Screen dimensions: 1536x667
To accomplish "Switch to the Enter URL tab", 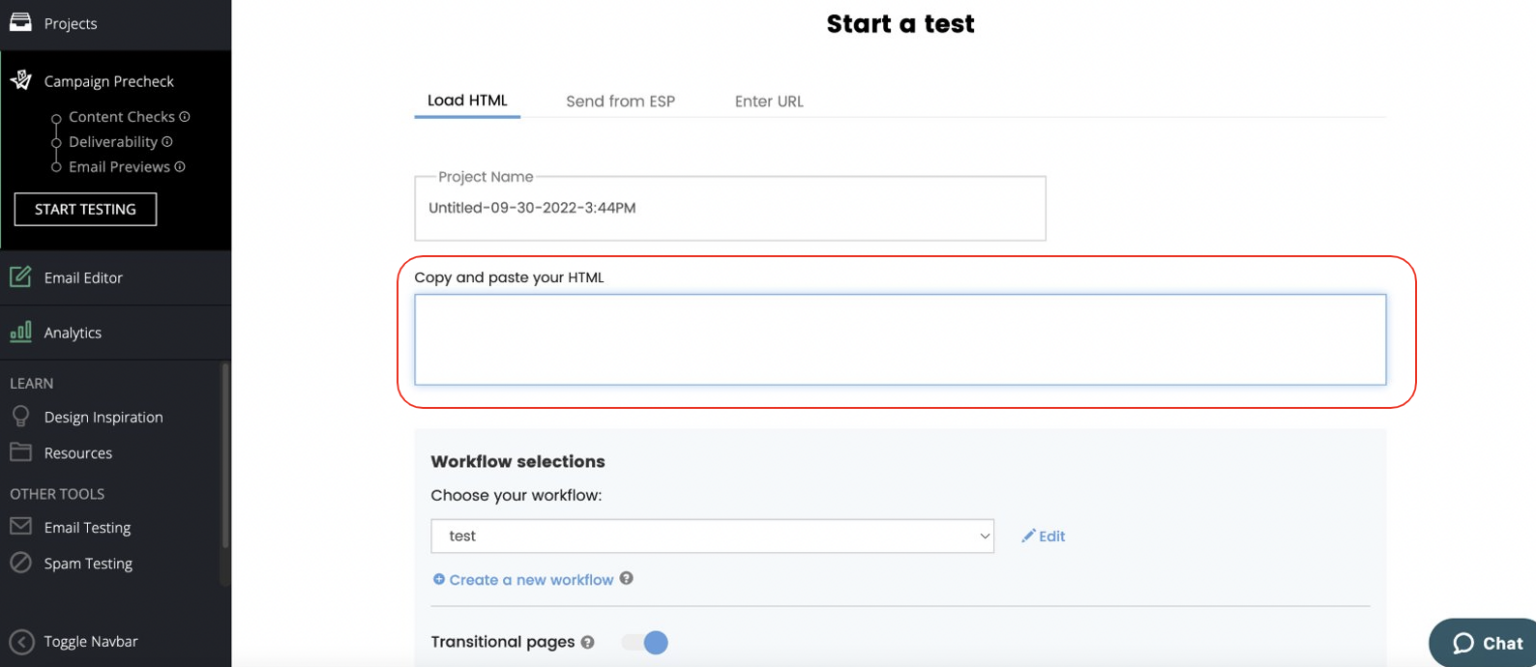I will pyautogui.click(x=768, y=101).
